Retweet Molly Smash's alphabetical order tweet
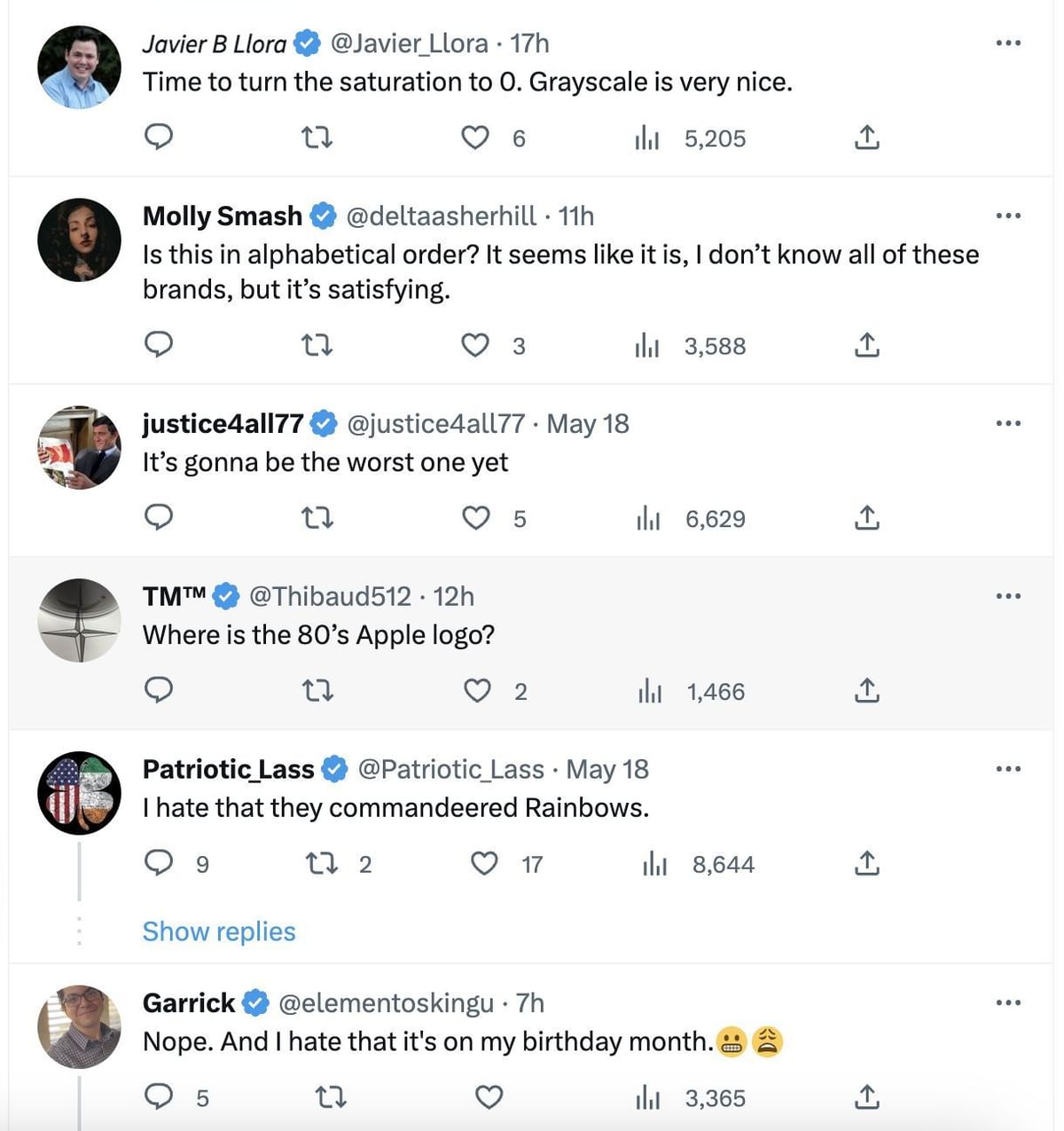Screen dimensions: 1064x1131 (317, 346)
